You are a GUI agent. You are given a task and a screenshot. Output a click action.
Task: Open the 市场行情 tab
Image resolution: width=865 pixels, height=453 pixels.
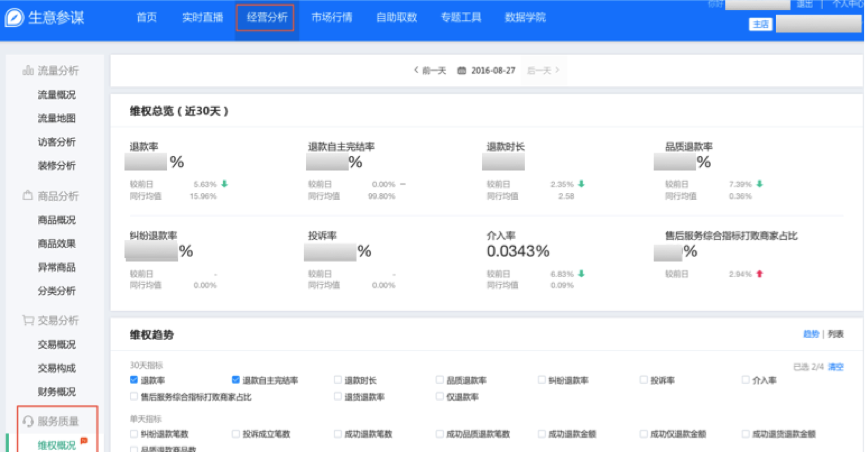(x=332, y=18)
